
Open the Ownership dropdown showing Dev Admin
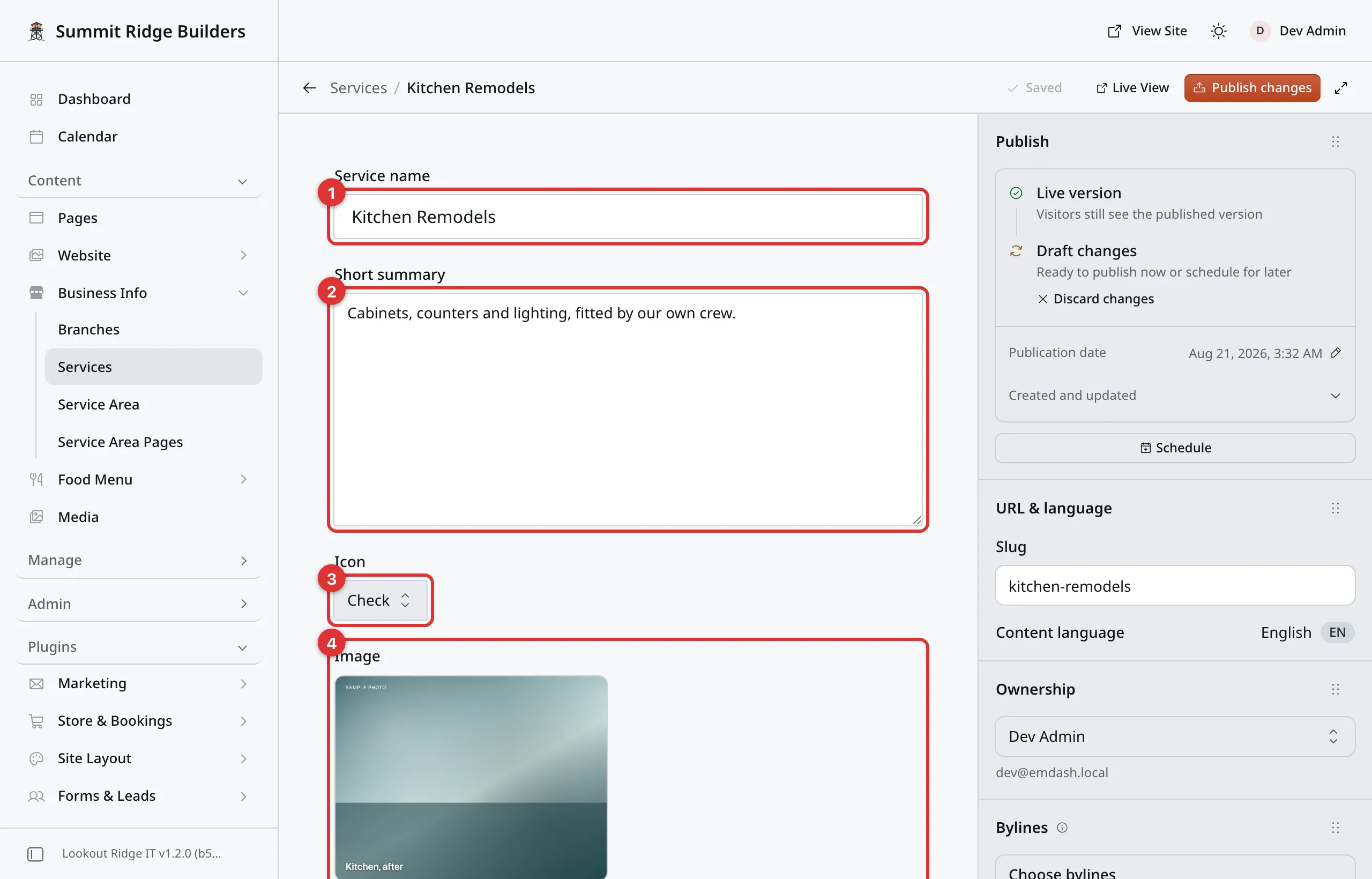point(1175,736)
